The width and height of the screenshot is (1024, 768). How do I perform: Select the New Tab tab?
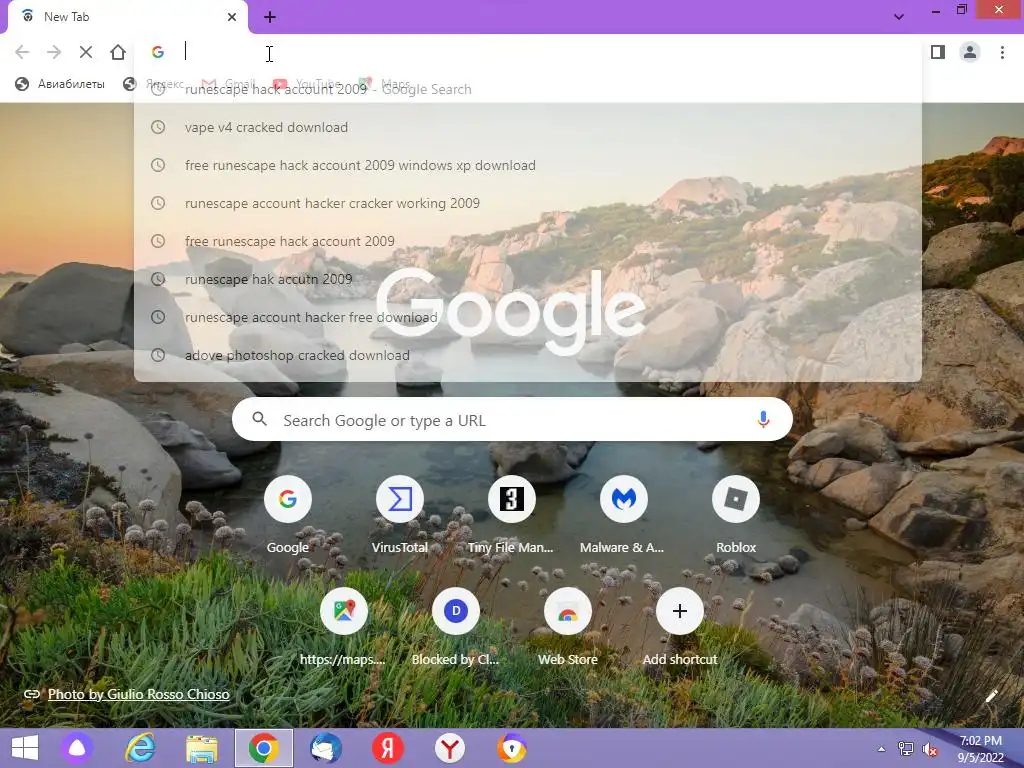pyautogui.click(x=127, y=17)
